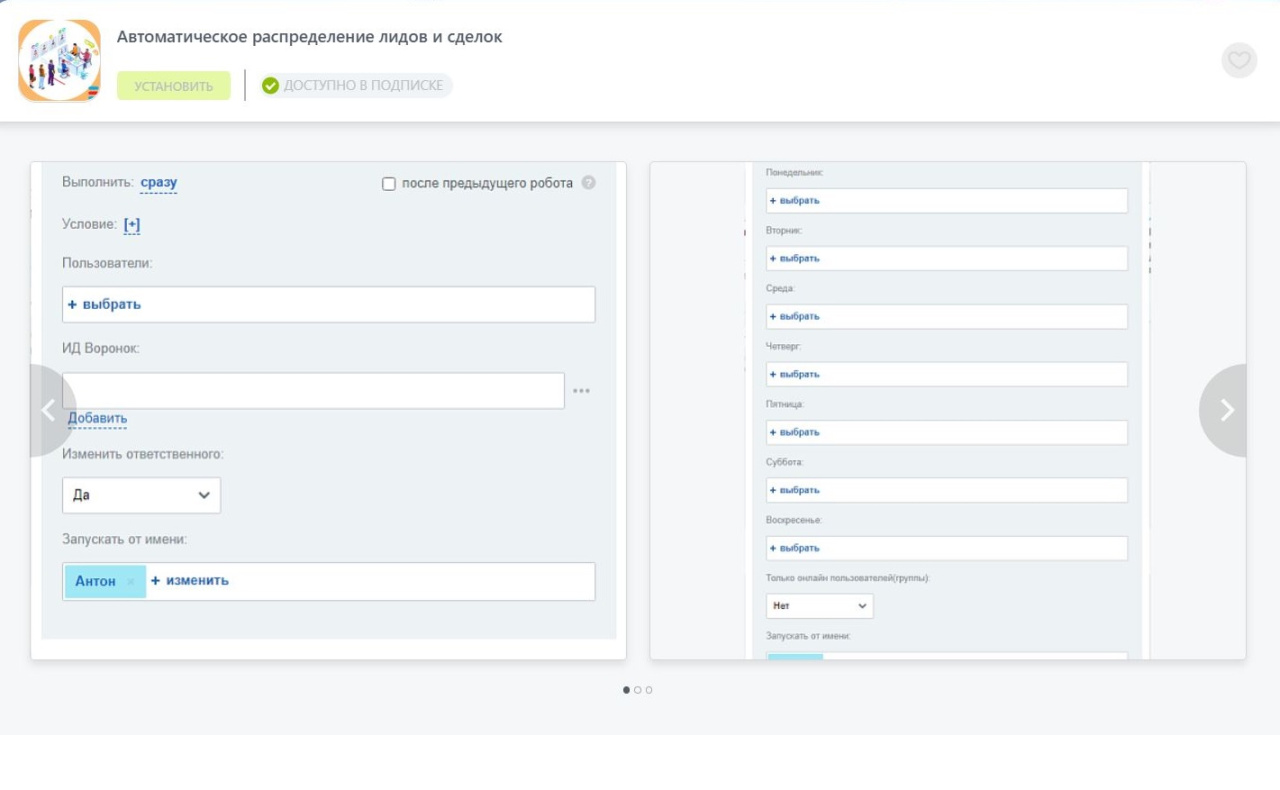The width and height of the screenshot is (1280, 790).
Task: Remove Антон tag with the x icon
Action: 130,581
